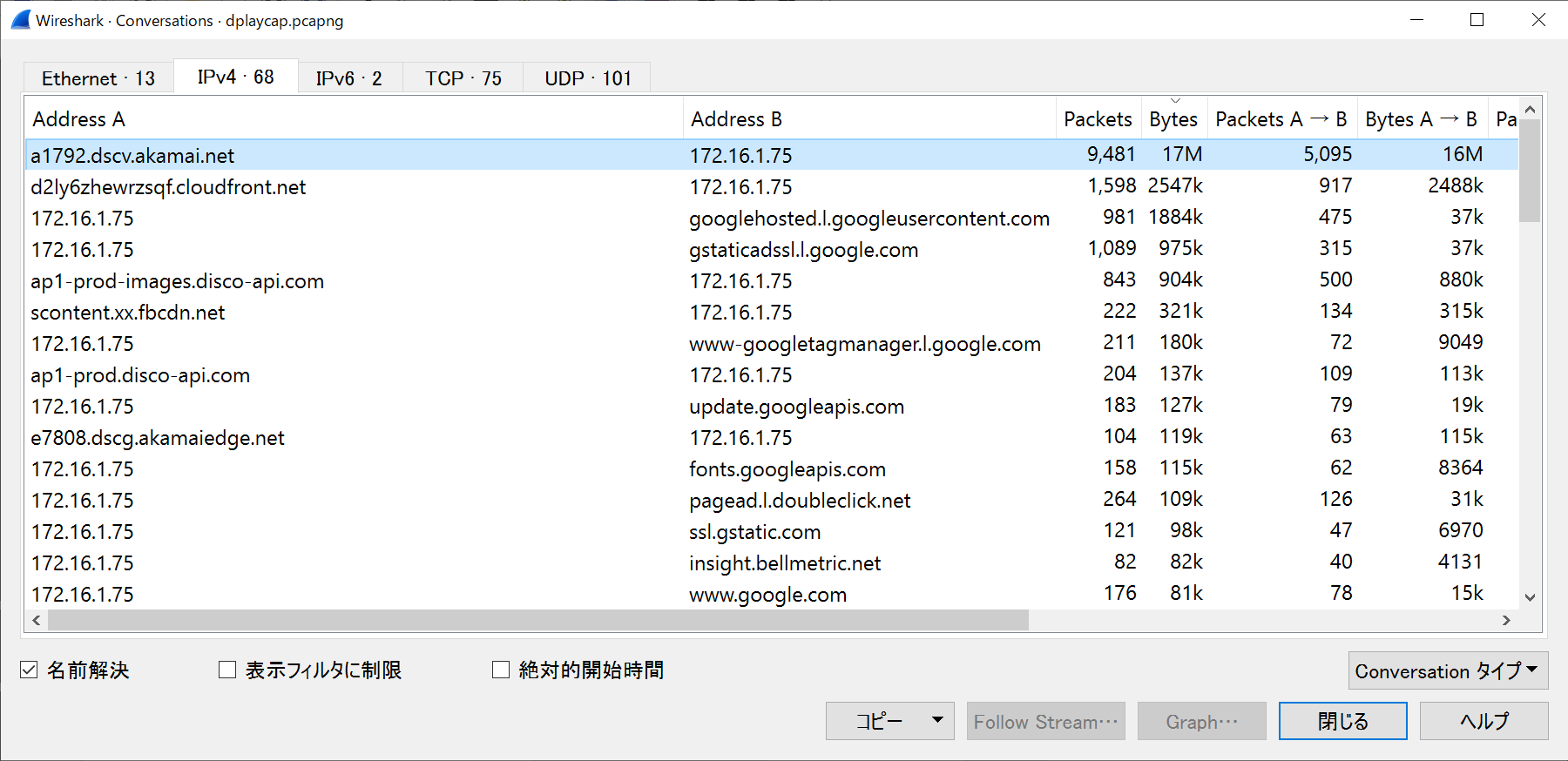Select the googlehosted.l.googleusercontent.com row

772,218
